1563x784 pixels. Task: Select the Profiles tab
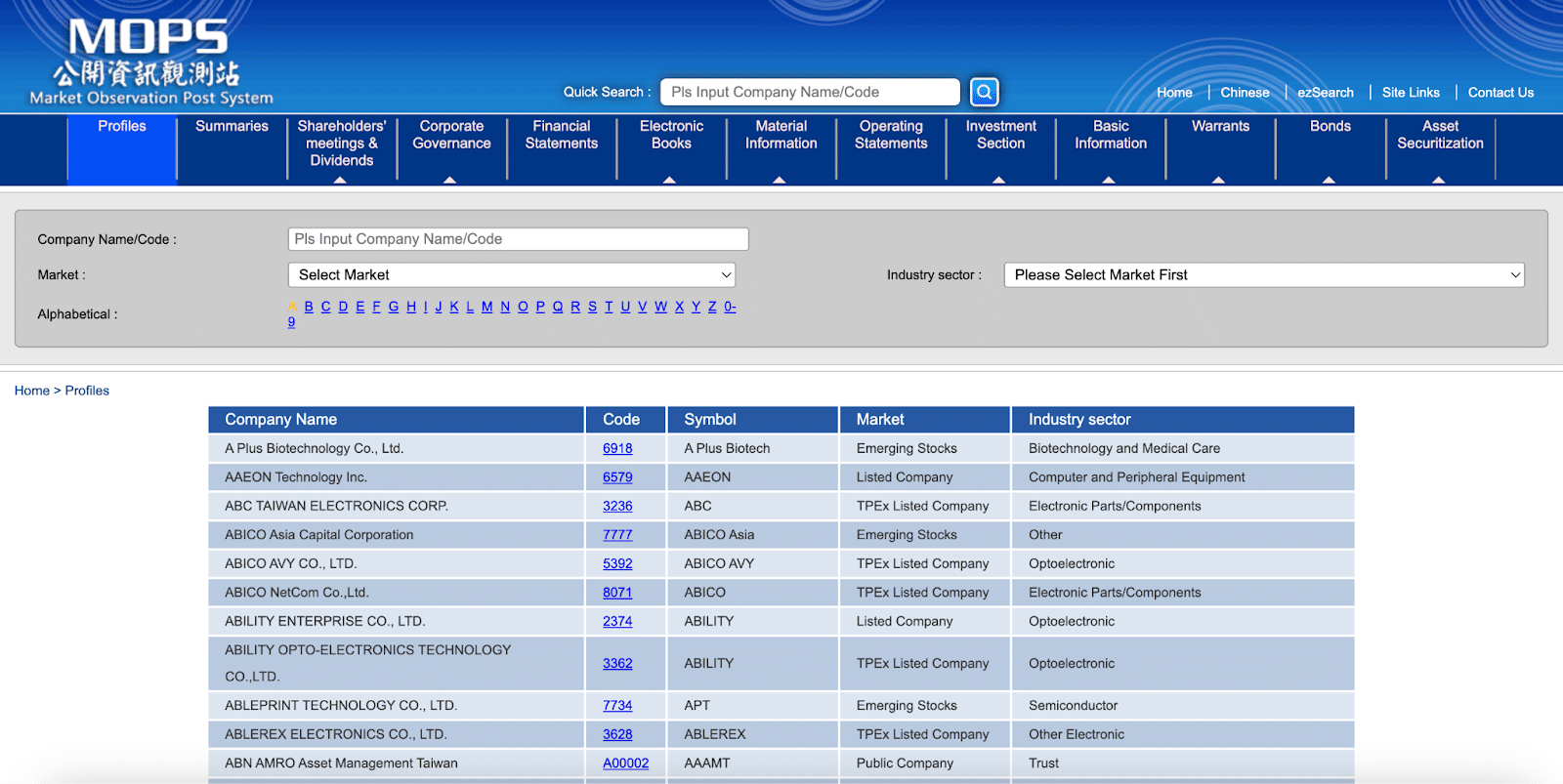122,127
